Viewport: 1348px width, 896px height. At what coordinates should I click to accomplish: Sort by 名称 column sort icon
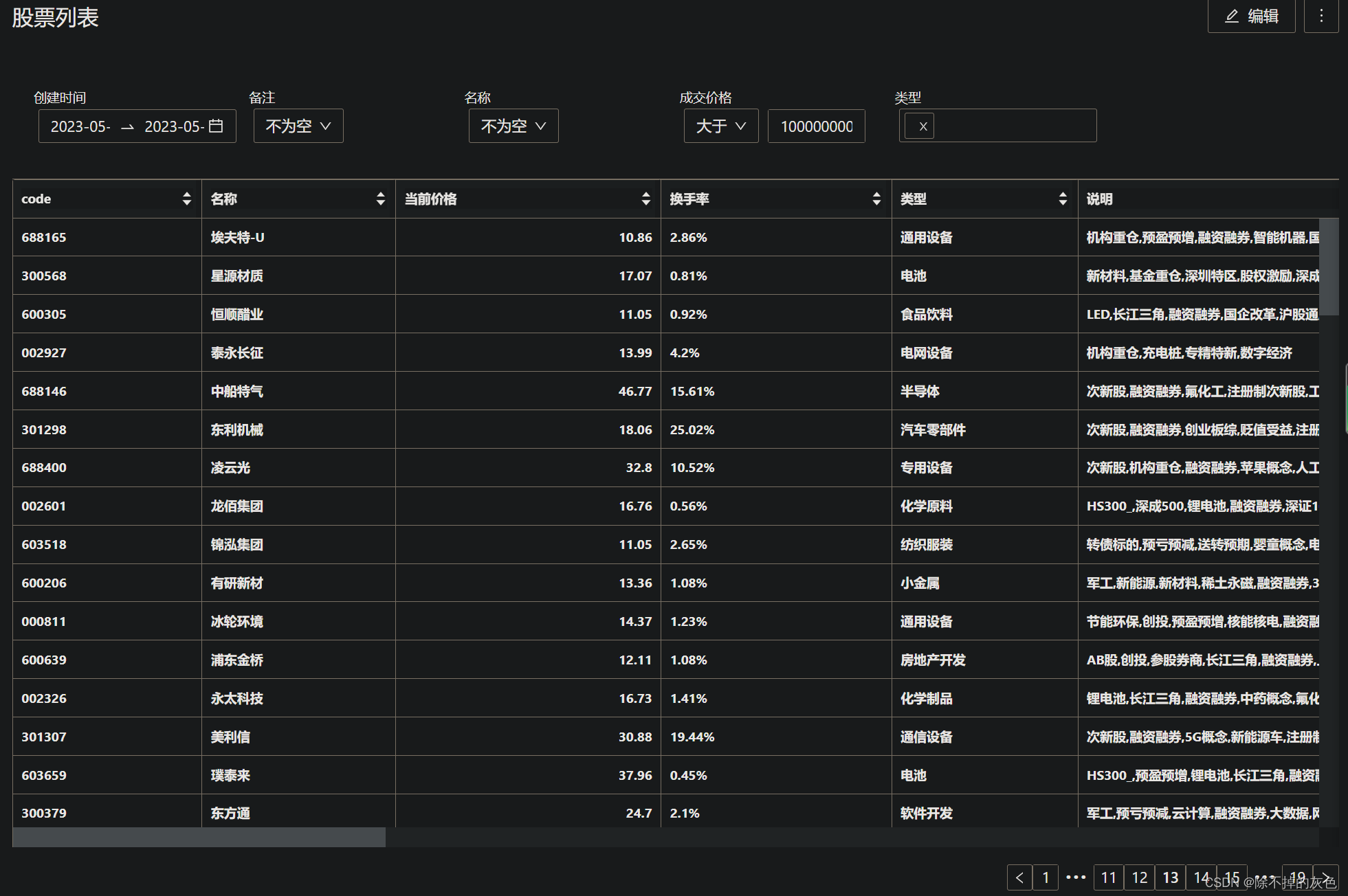[380, 199]
